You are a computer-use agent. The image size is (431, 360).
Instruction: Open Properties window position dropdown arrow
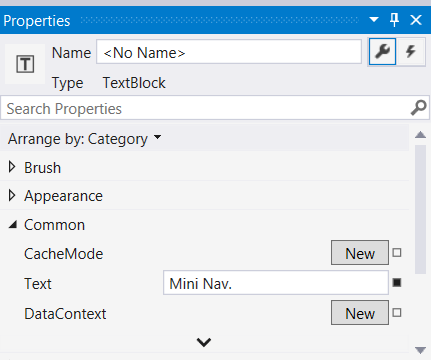click(x=374, y=20)
